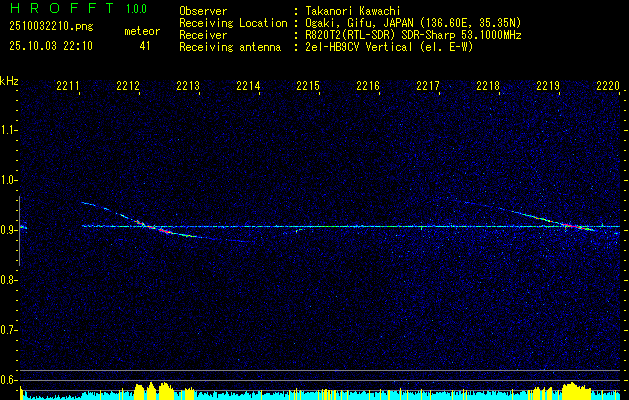Select the 2215 time label
Screen dimensions: 629x400
coord(308,86)
